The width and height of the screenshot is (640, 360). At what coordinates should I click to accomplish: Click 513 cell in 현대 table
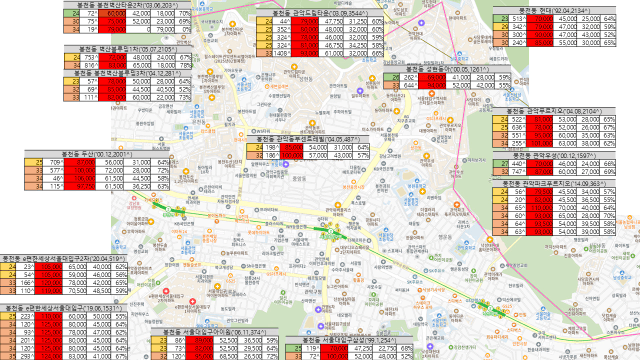pyautogui.click(x=518, y=18)
